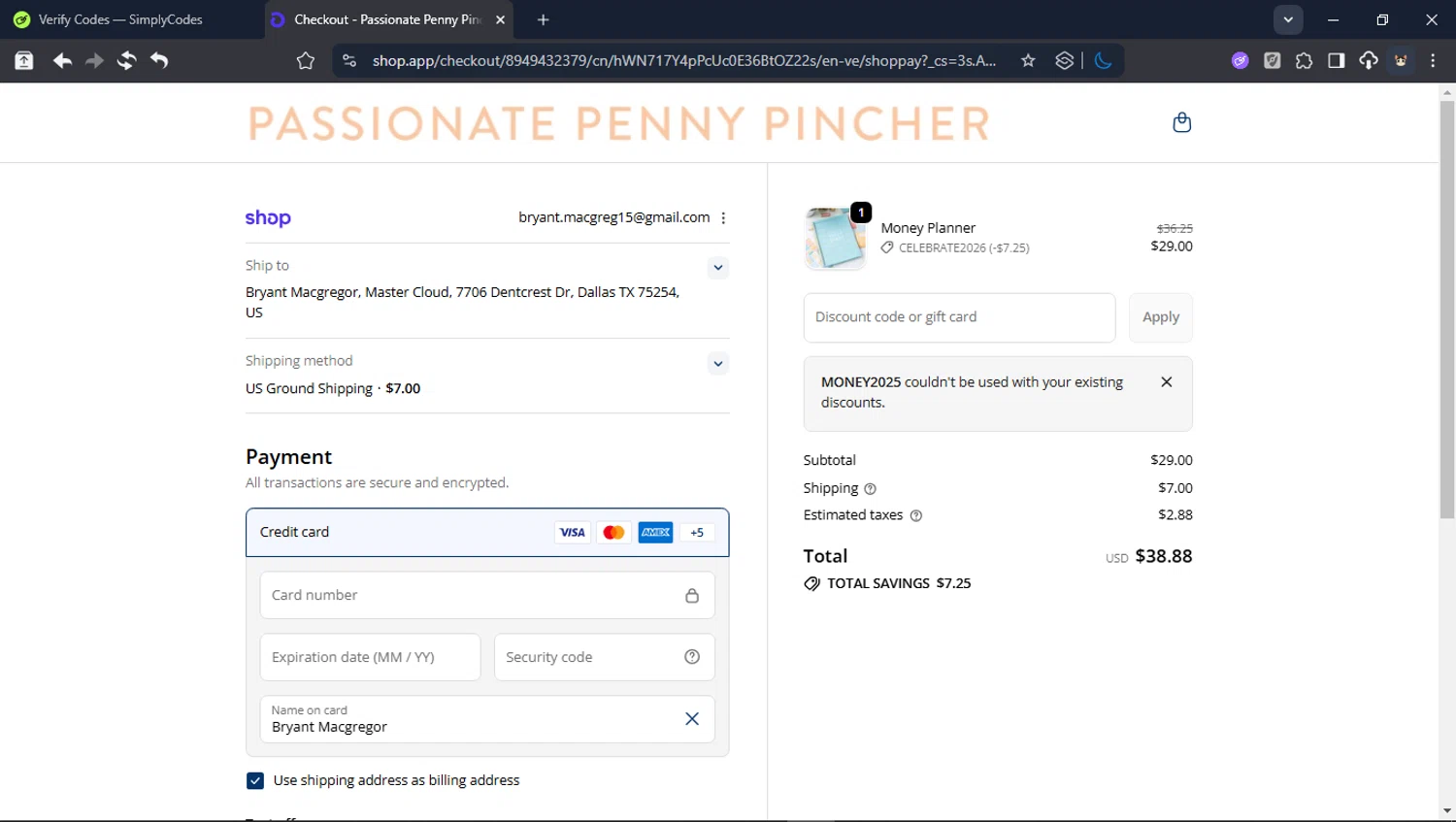Click the profile avatar icon
Screen dimensions: 1456x822
[x=1401, y=61]
